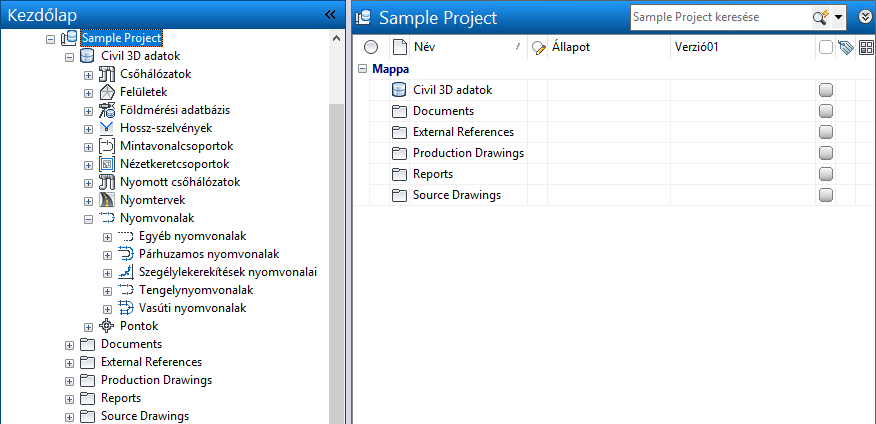Screen dimensions: 876x424
Task: Click the Csőhálózatok pipe network icon
Action: (108, 74)
